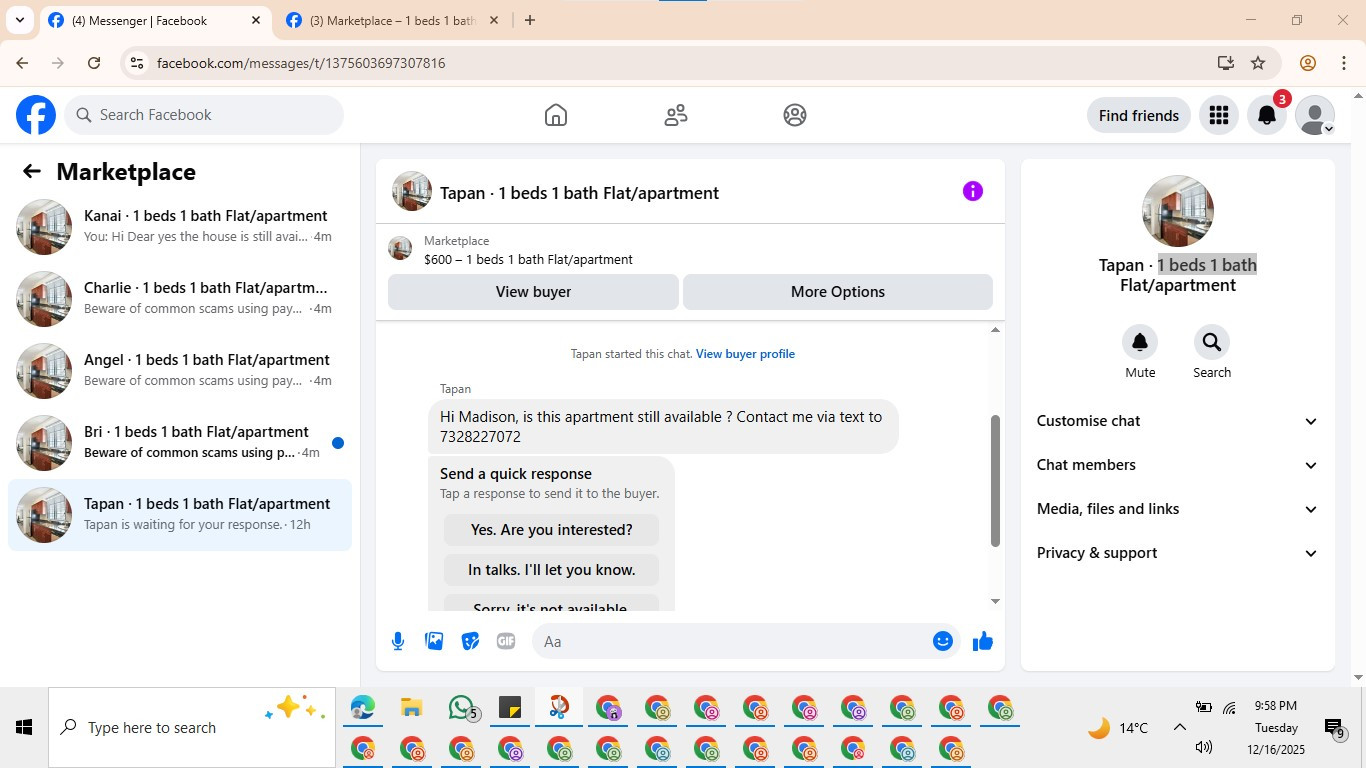
Task: Go back using the Marketplace back arrow
Action: [32, 171]
